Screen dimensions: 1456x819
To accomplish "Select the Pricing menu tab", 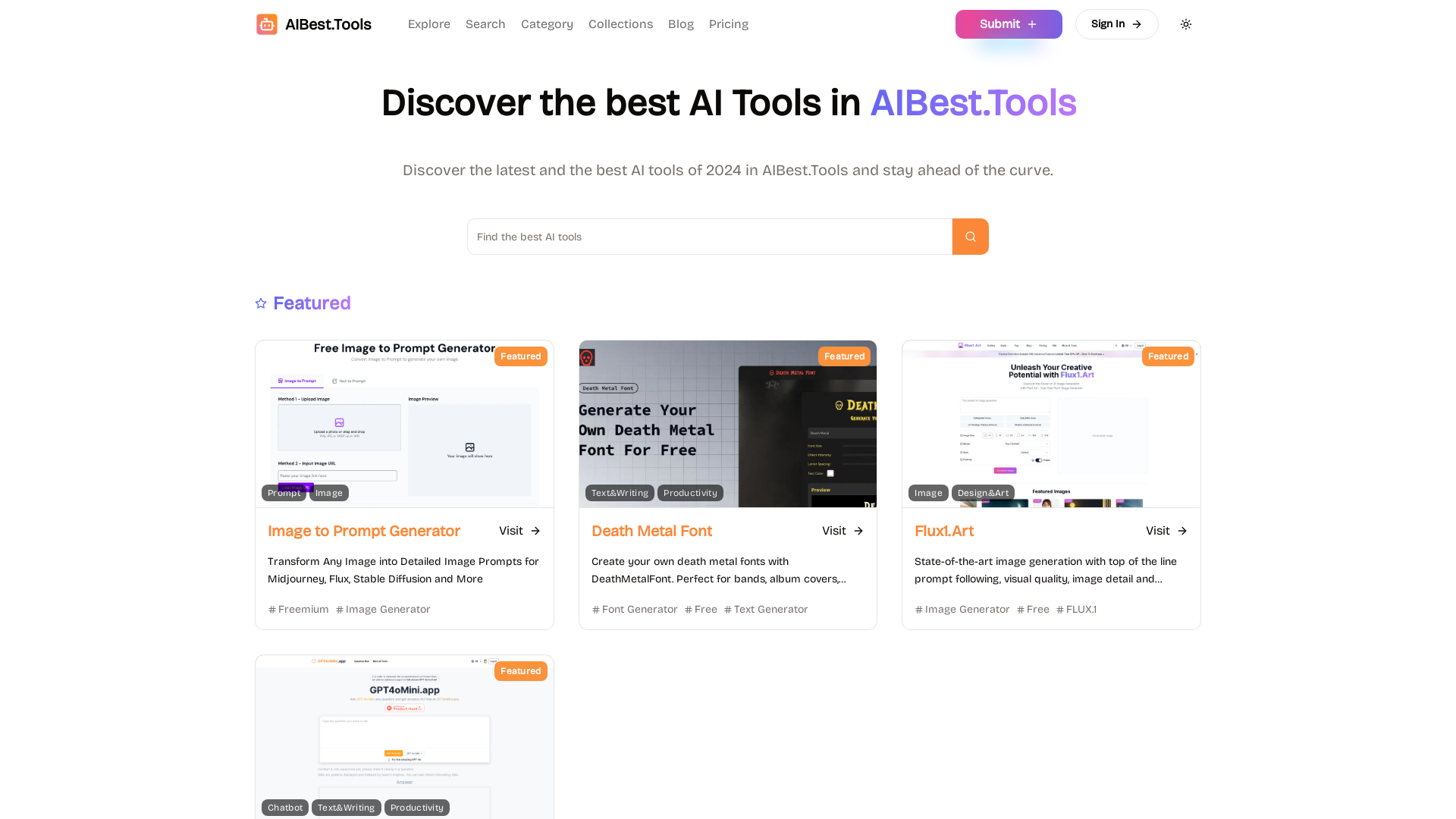I will pos(728,24).
